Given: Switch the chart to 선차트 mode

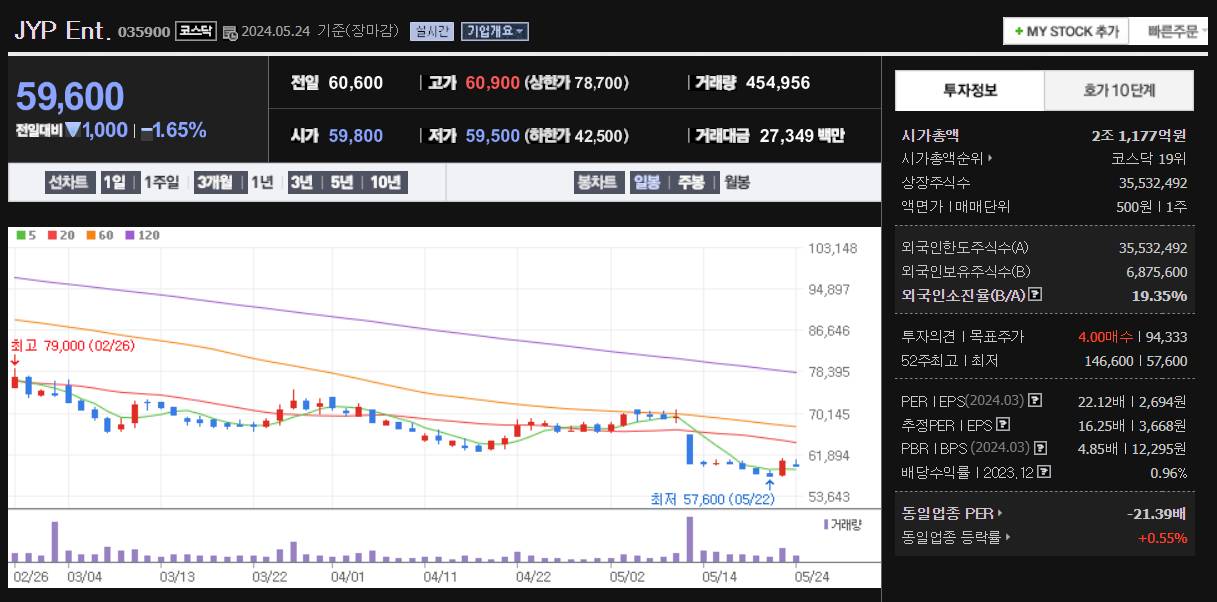Looking at the screenshot, I should [x=70, y=182].
